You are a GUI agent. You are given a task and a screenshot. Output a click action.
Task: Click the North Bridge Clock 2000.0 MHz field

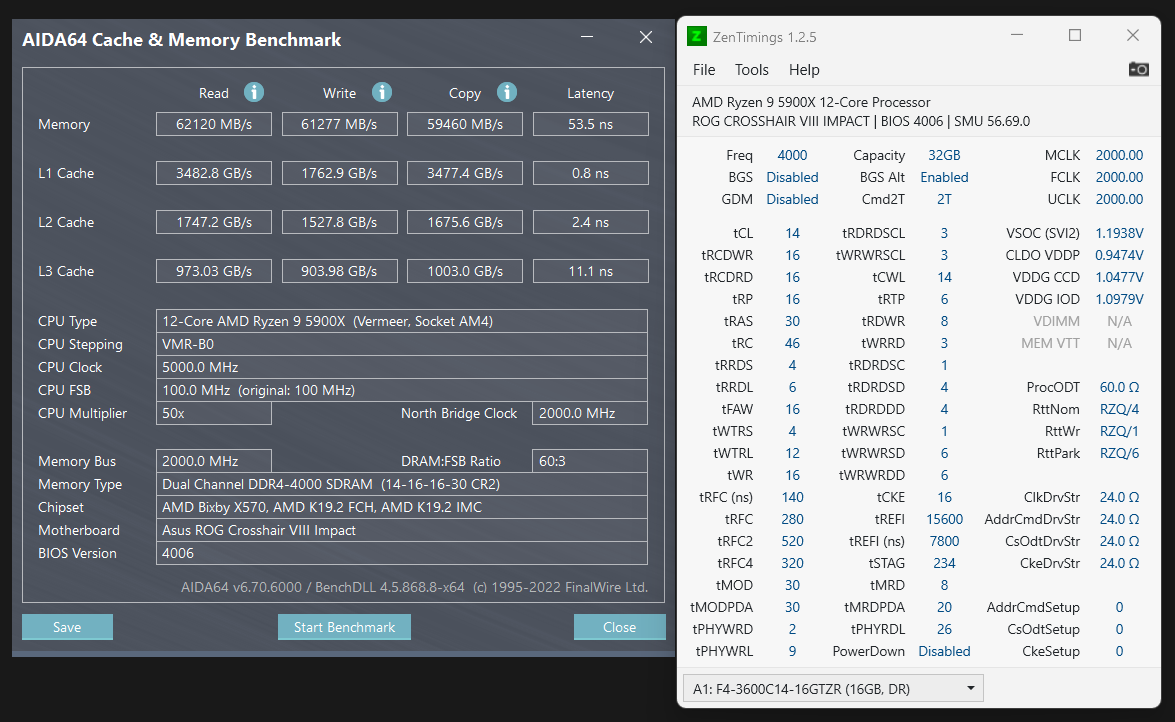tap(590, 413)
